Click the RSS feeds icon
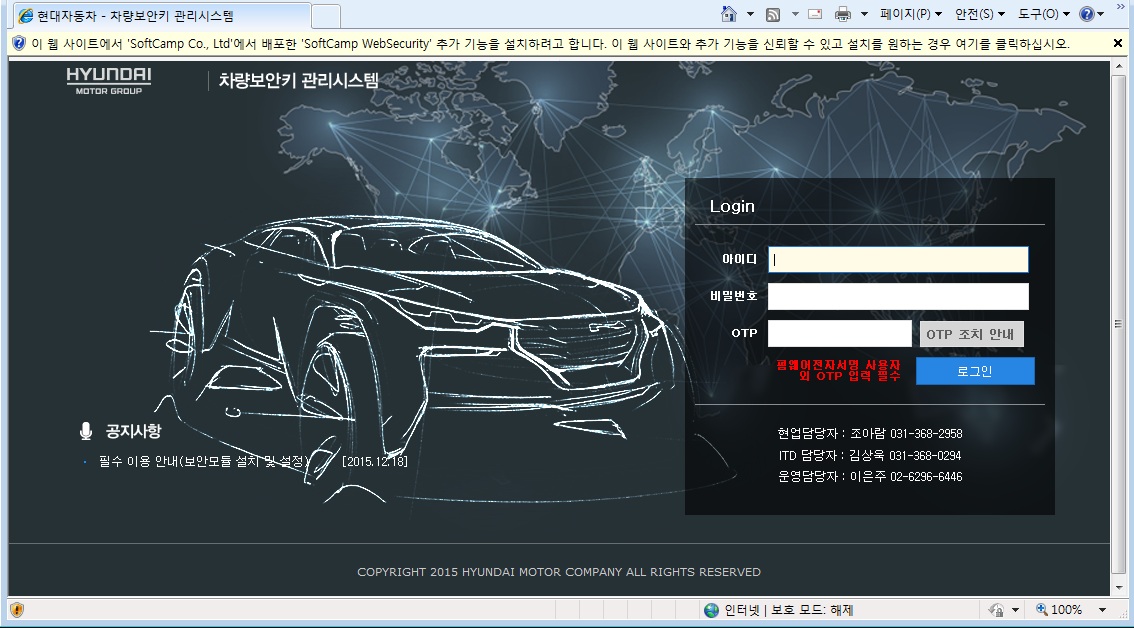Viewport: 1134px width, 628px height. point(772,14)
